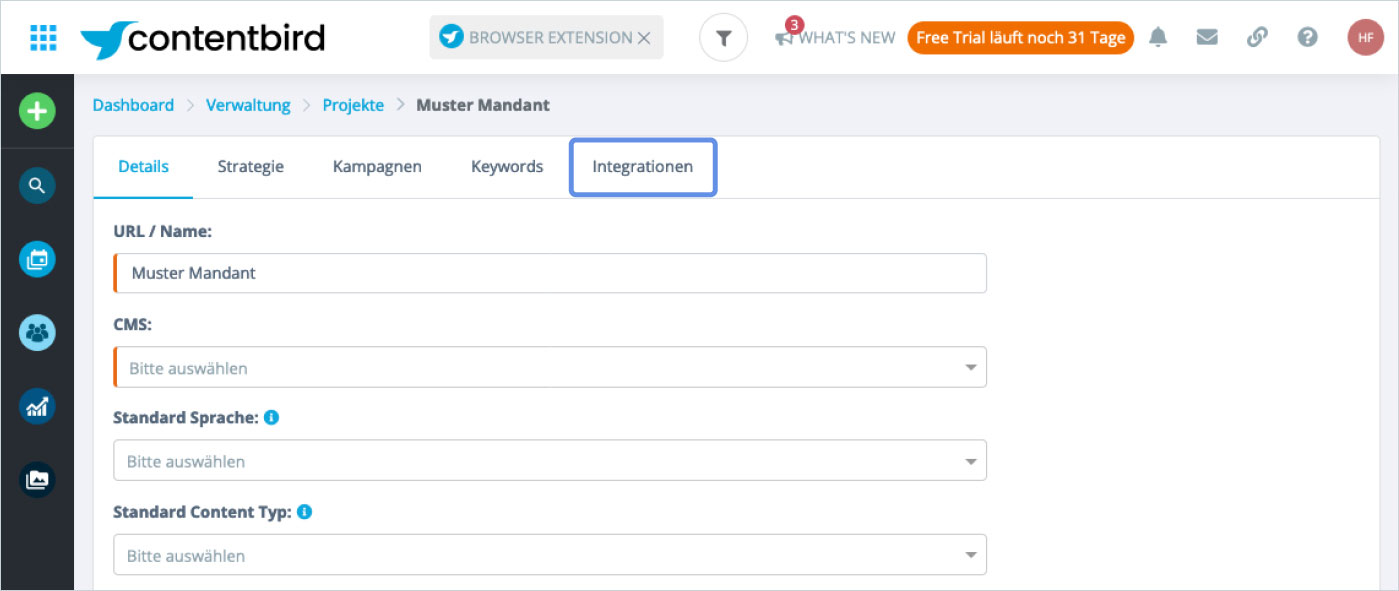Open the filter funnel button
This screenshot has height=591, width=1399.
(x=723, y=38)
